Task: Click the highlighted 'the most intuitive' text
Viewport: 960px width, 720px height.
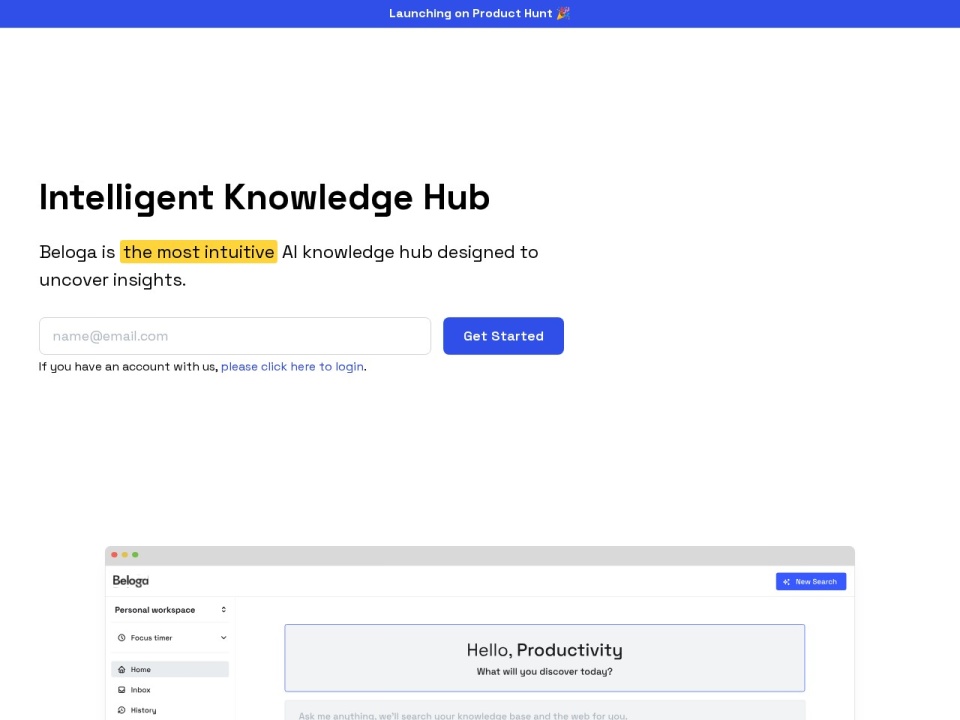Action: tap(198, 252)
